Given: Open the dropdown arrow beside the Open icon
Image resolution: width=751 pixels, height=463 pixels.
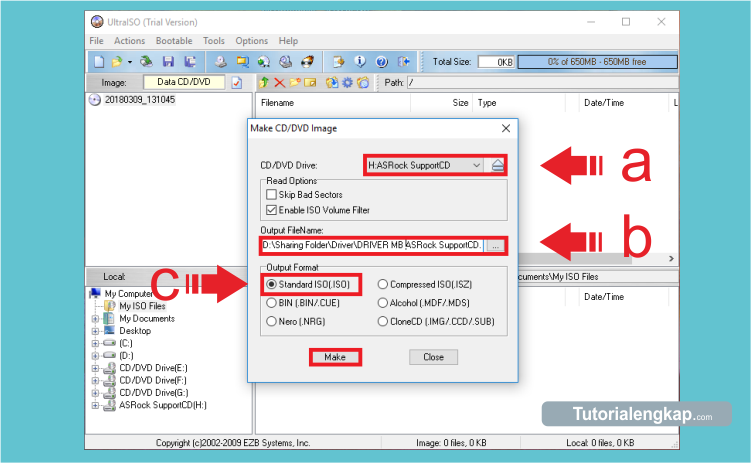Looking at the screenshot, I should coord(130,62).
